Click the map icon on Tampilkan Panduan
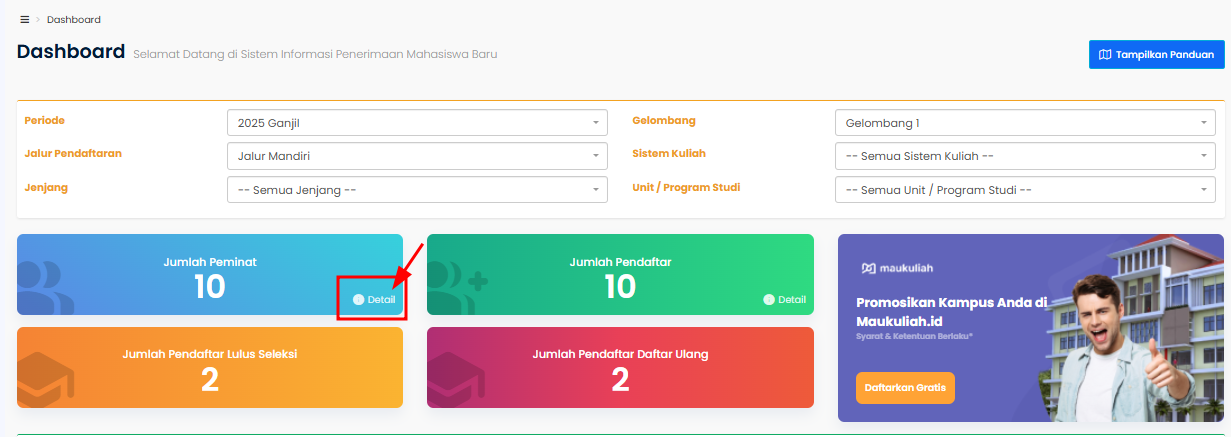The image size is (1231, 437). (1104, 55)
